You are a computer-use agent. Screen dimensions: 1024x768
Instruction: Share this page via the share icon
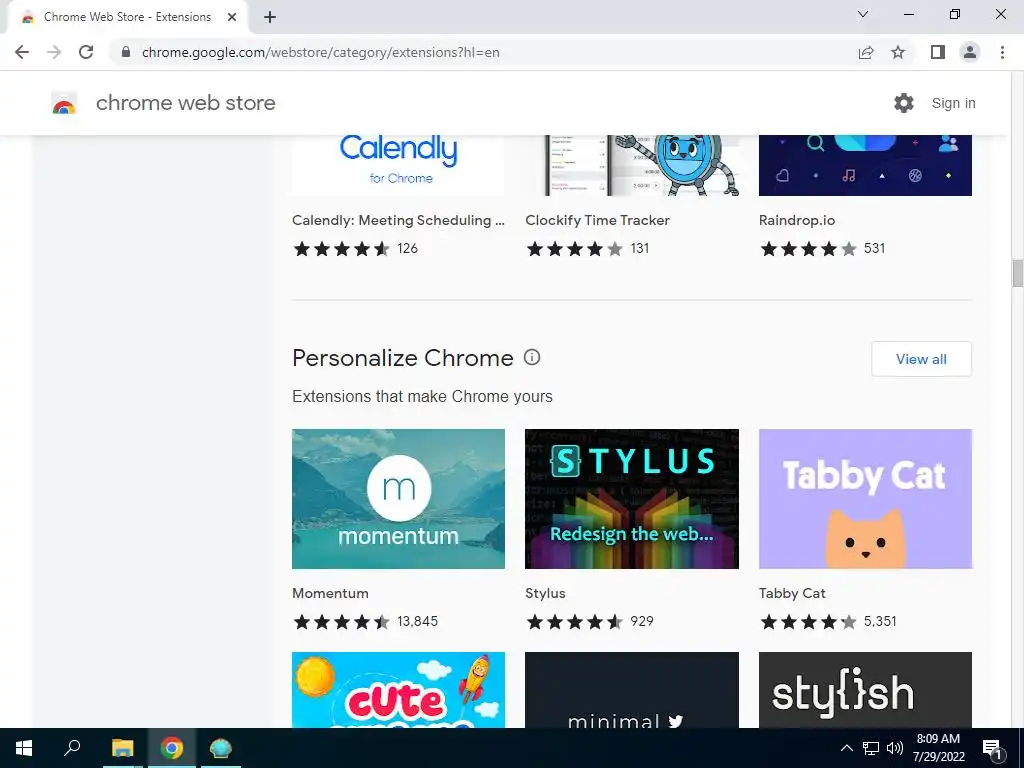pyautogui.click(x=866, y=52)
